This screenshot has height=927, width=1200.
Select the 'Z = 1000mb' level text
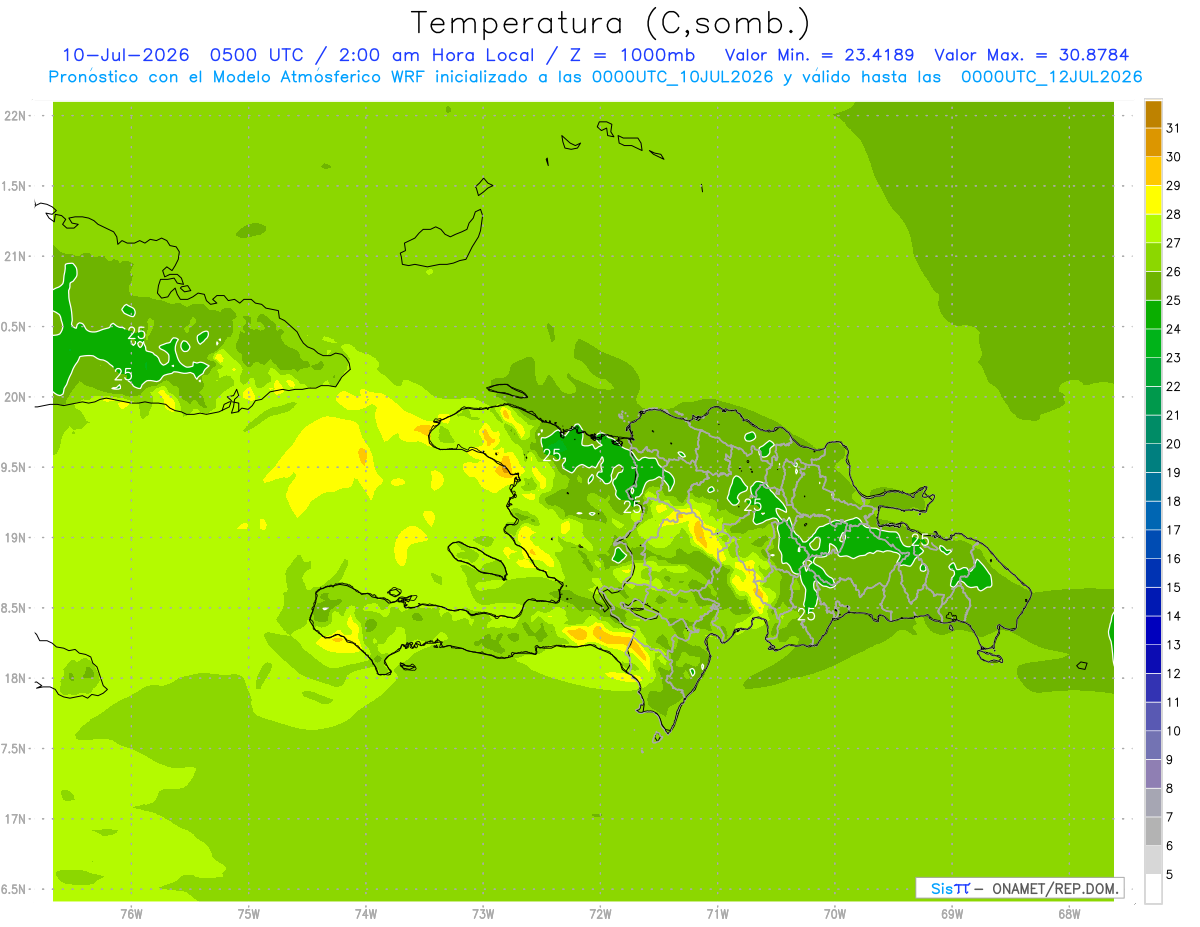(x=631, y=55)
